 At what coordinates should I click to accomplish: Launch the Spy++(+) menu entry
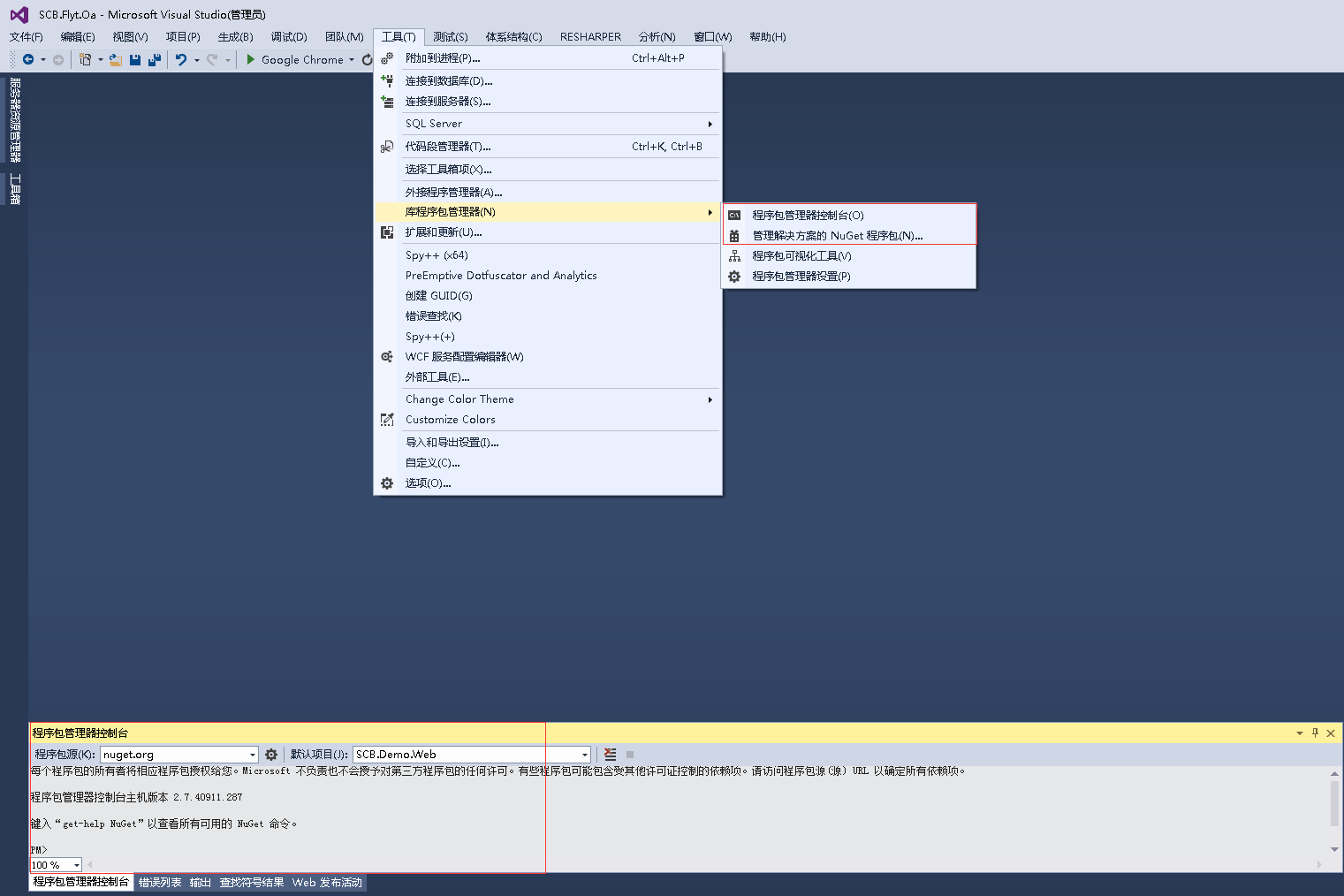548,337
